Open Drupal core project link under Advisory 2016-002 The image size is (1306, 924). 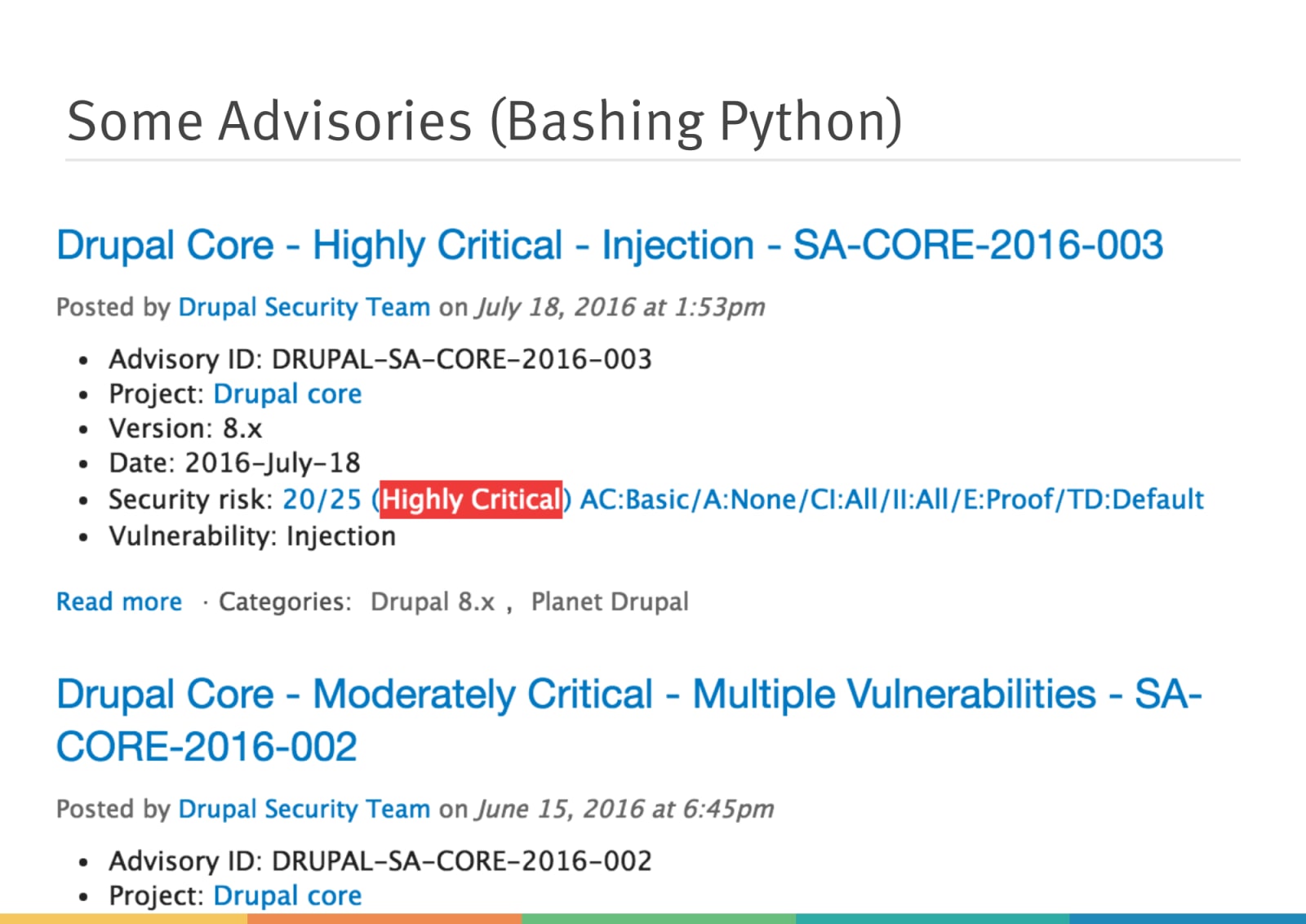pos(287,895)
